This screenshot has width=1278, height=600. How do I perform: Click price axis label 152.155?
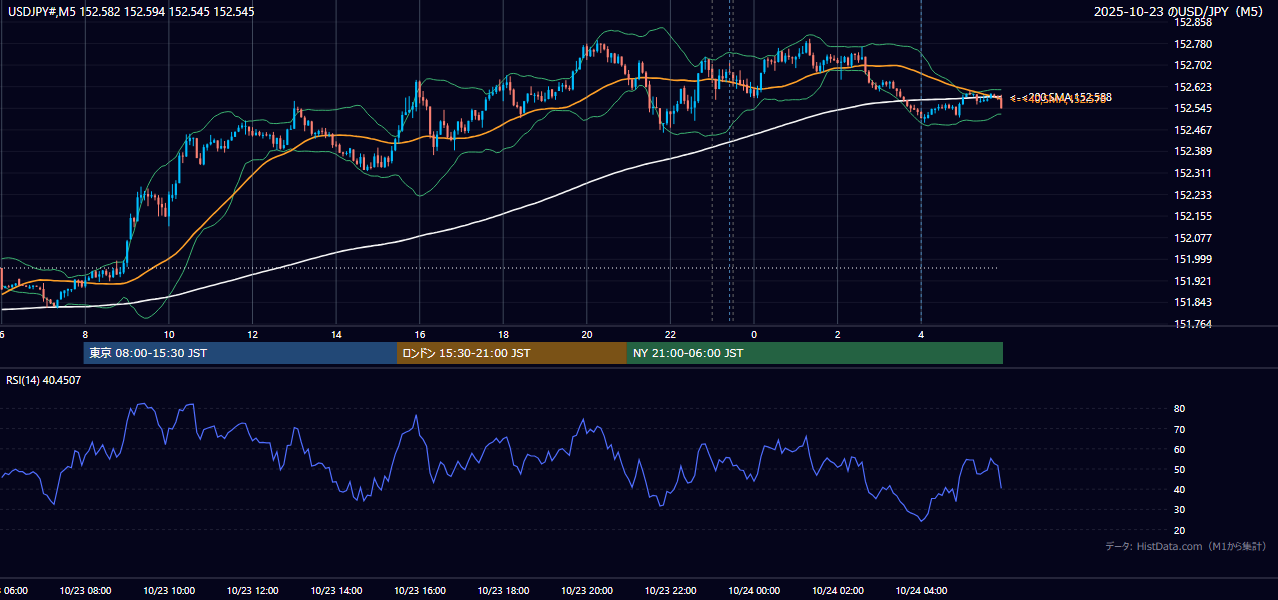[x=1193, y=216]
